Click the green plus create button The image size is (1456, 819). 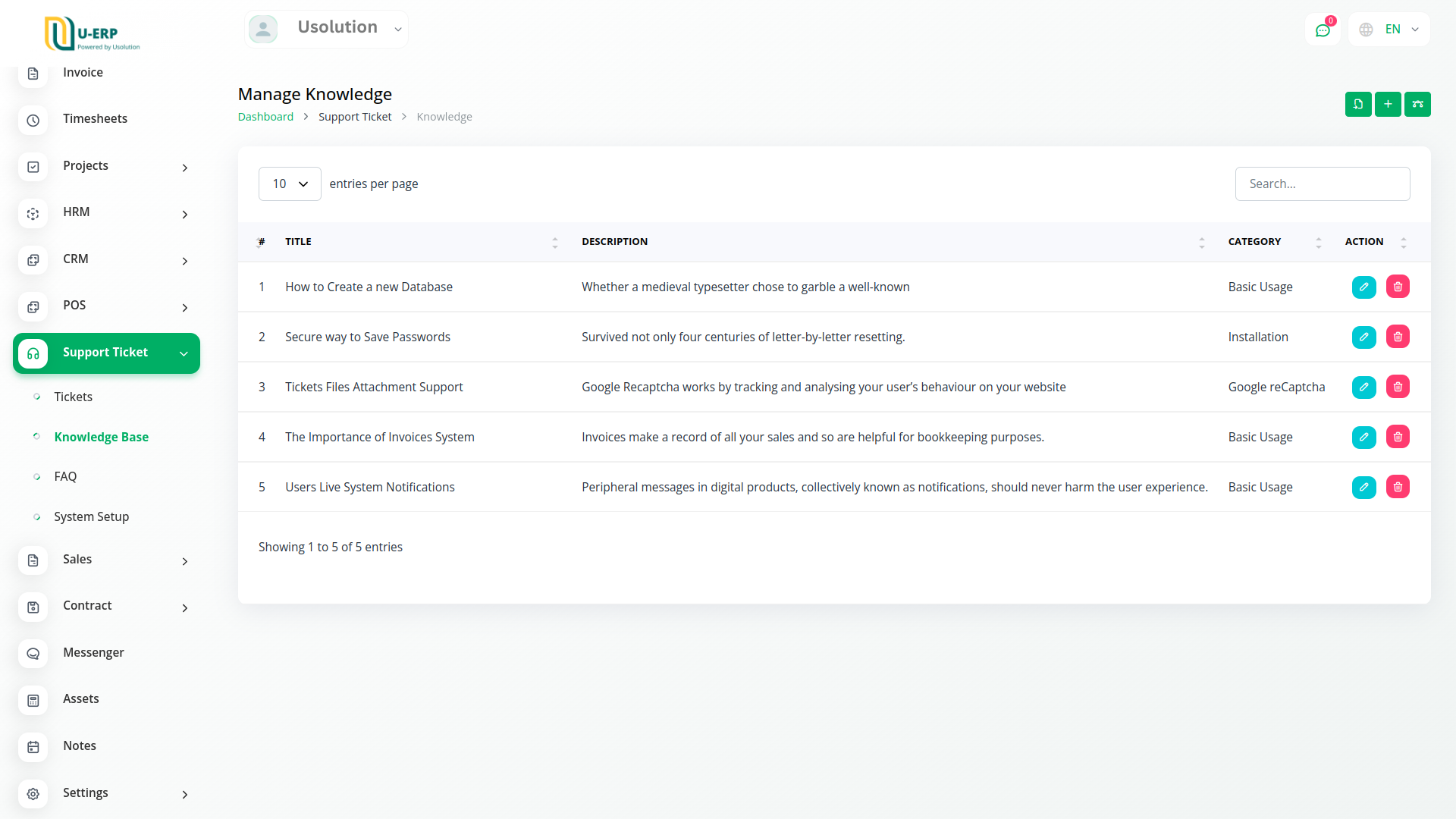(x=1388, y=104)
